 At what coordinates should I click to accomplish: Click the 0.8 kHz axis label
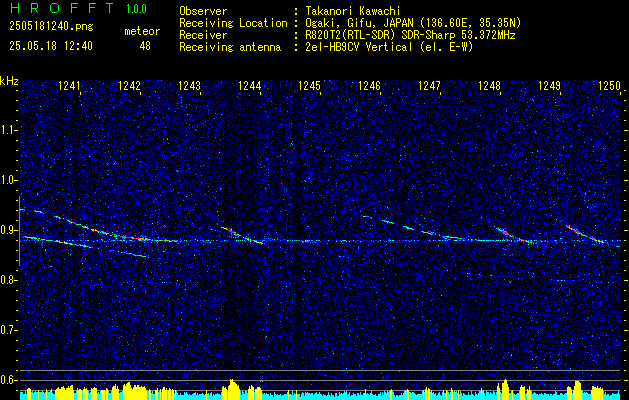7,280
